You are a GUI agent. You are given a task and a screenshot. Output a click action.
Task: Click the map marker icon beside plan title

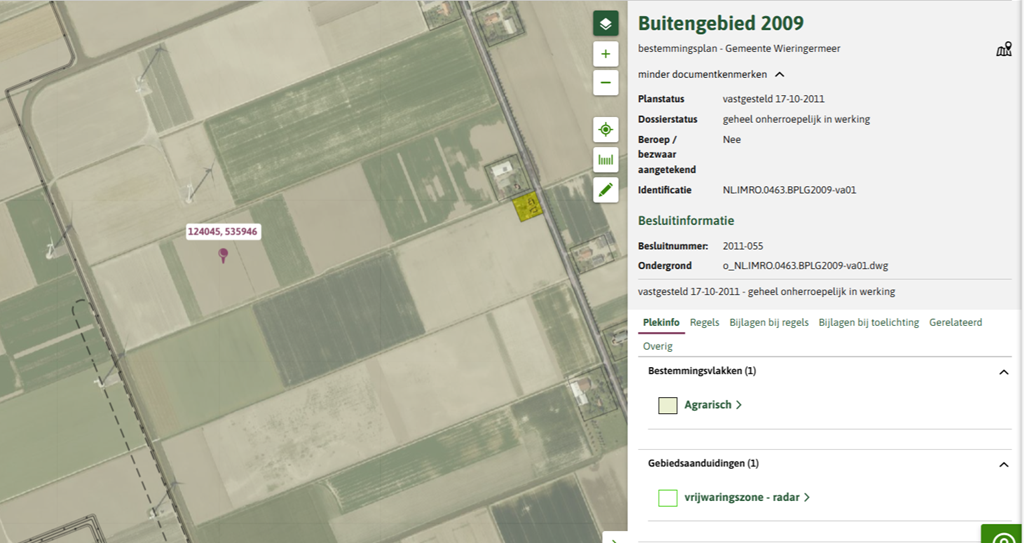[1003, 49]
